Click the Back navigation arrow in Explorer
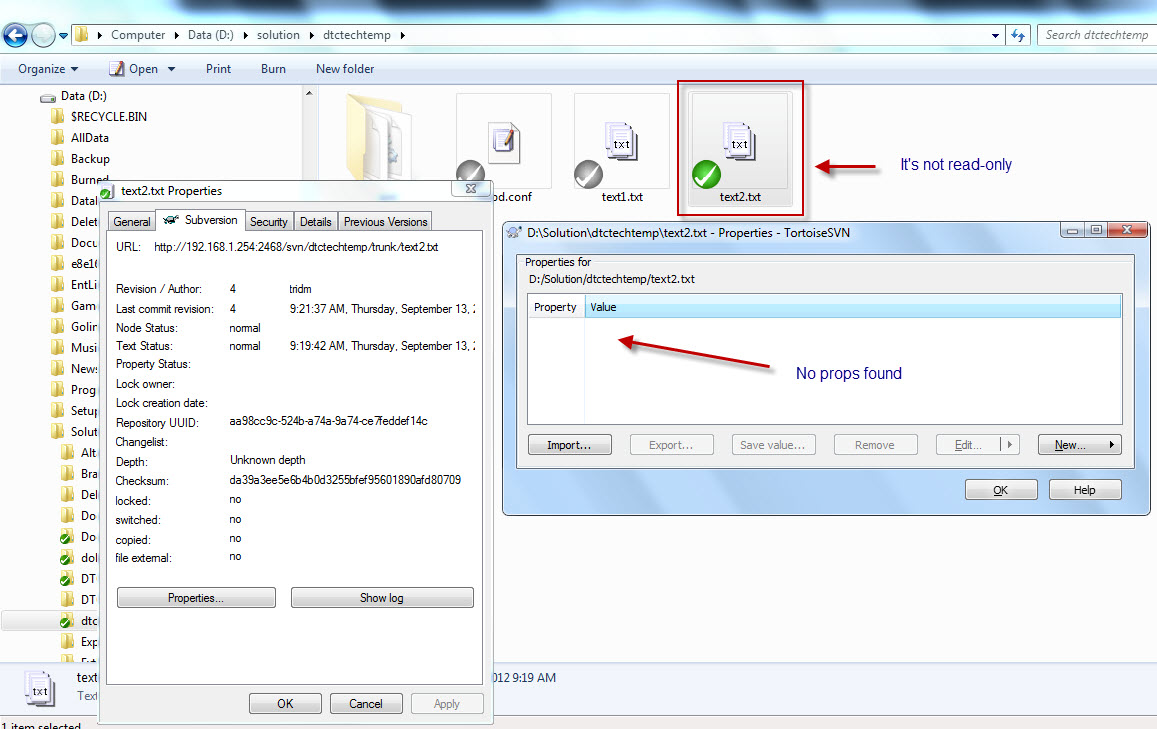The image size is (1157, 729). tap(15, 35)
